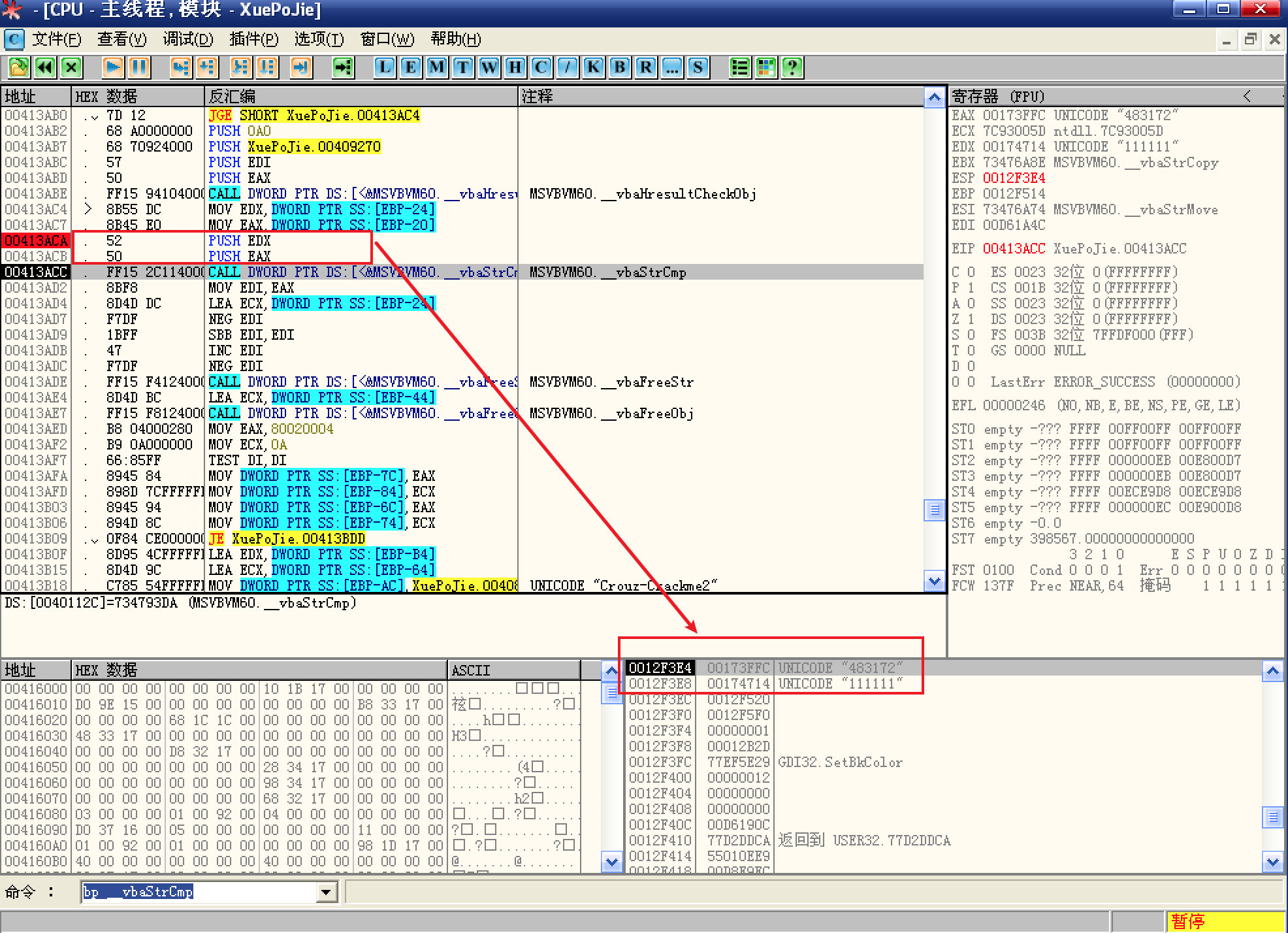
Task: Show the Breakpoints window B button
Action: pos(620,67)
